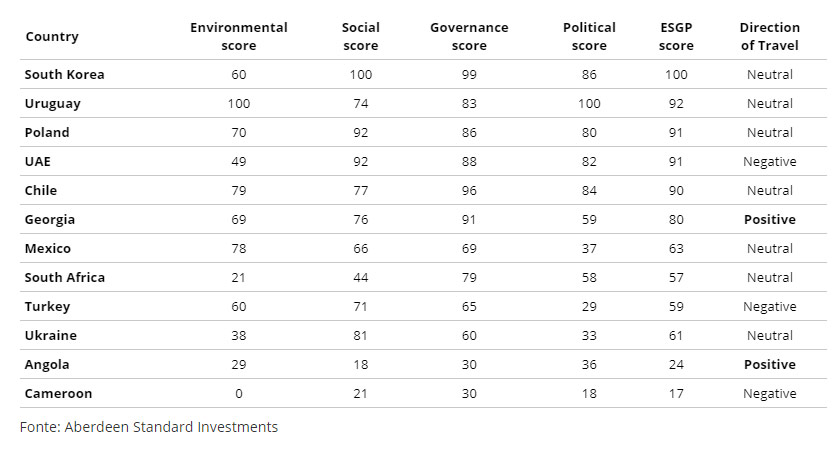This screenshot has height=458, width=836.
Task: Click the Governance score column header
Action: click(x=469, y=37)
